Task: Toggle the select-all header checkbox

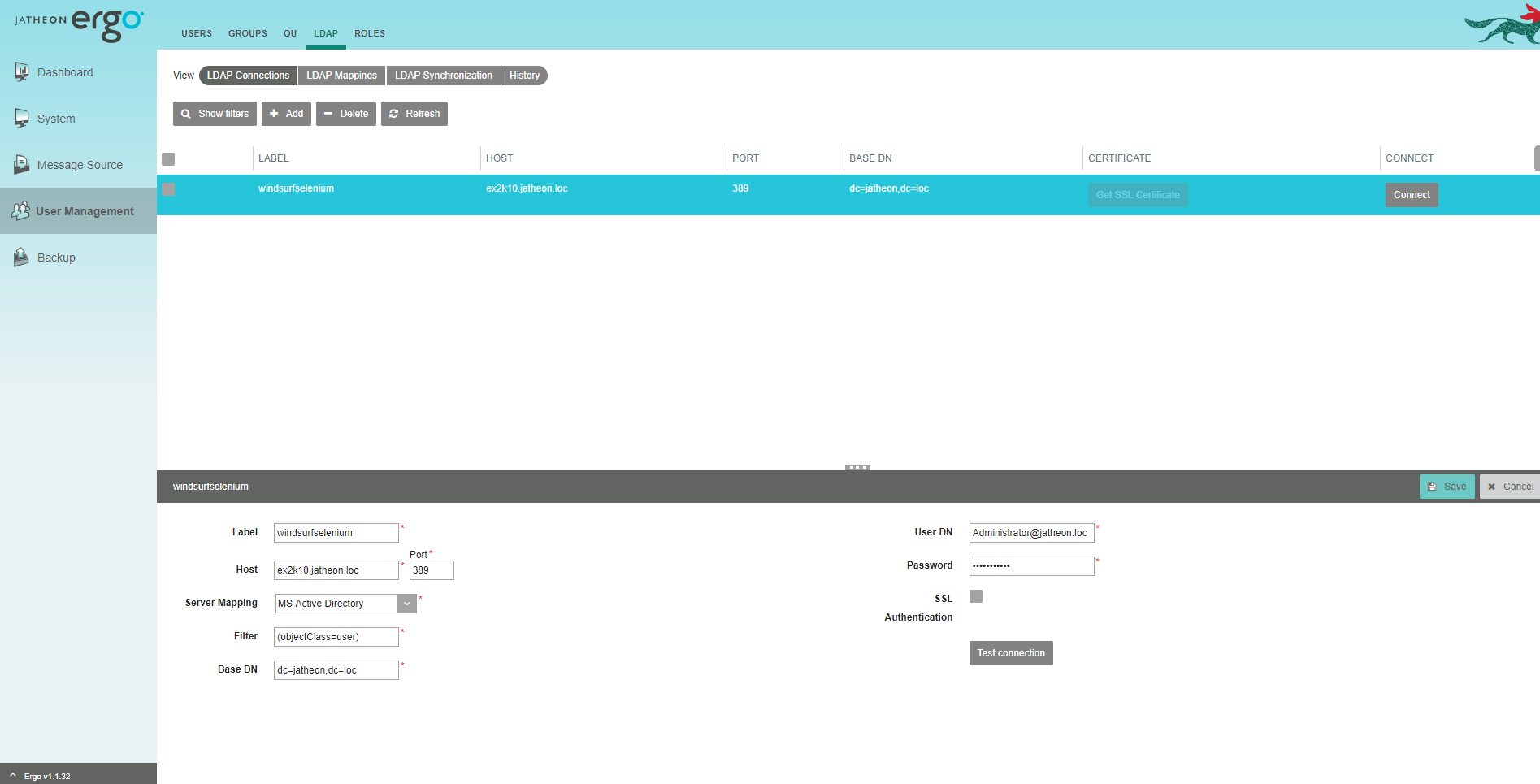Action: [x=168, y=159]
